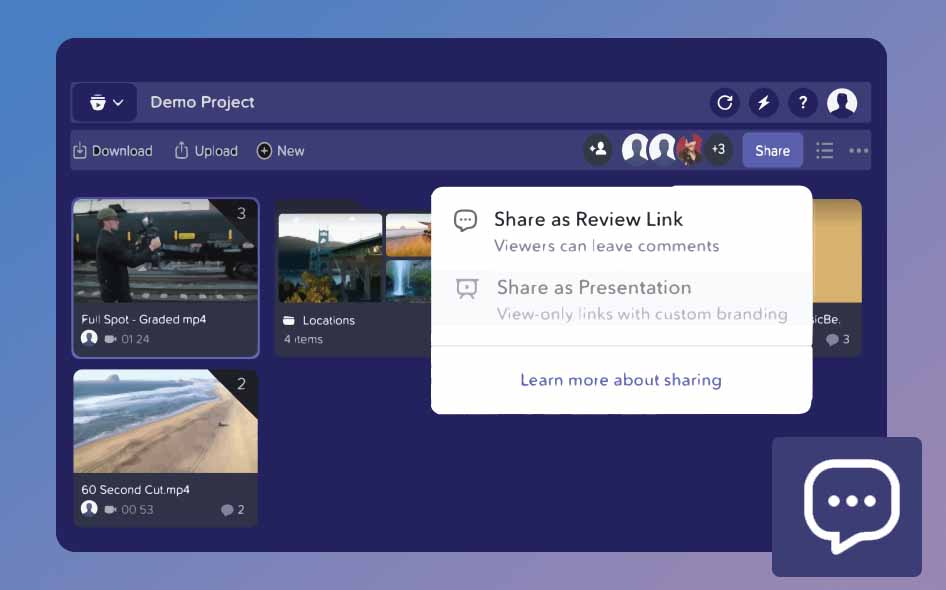Click comment icon on 60 Second Cut.mp4

(x=228, y=510)
